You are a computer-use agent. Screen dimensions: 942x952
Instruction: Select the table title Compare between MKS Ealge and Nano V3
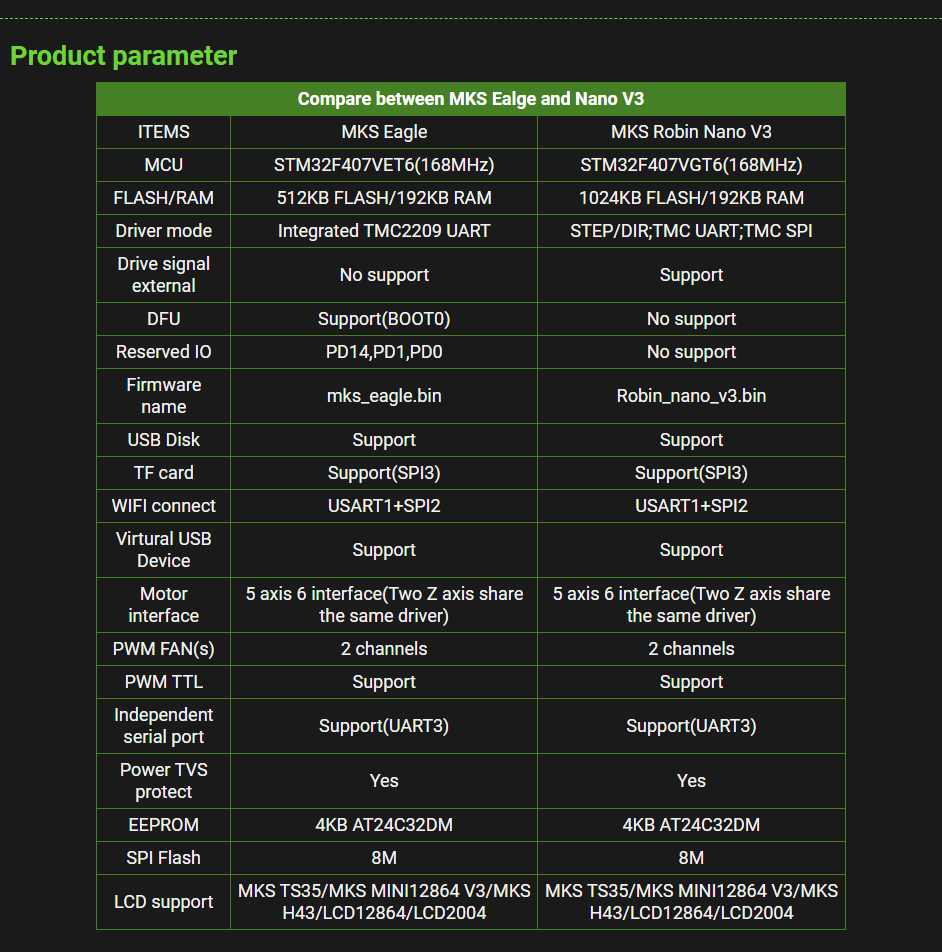[x=470, y=99]
